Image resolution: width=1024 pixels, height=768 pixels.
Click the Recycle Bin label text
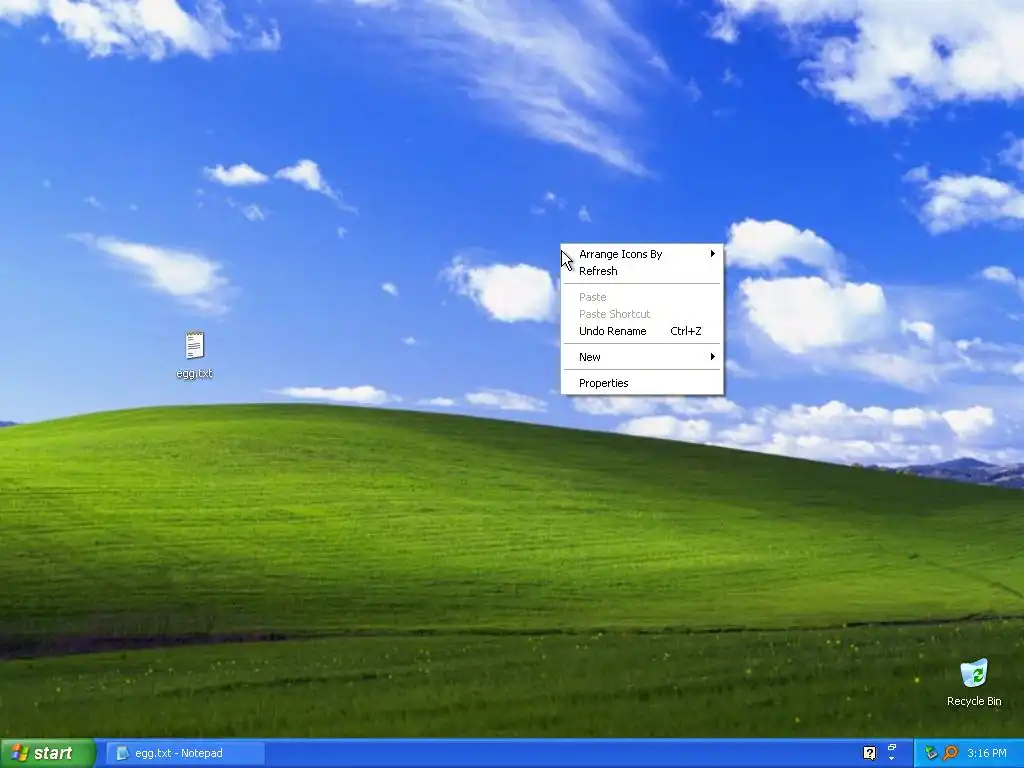coord(974,701)
